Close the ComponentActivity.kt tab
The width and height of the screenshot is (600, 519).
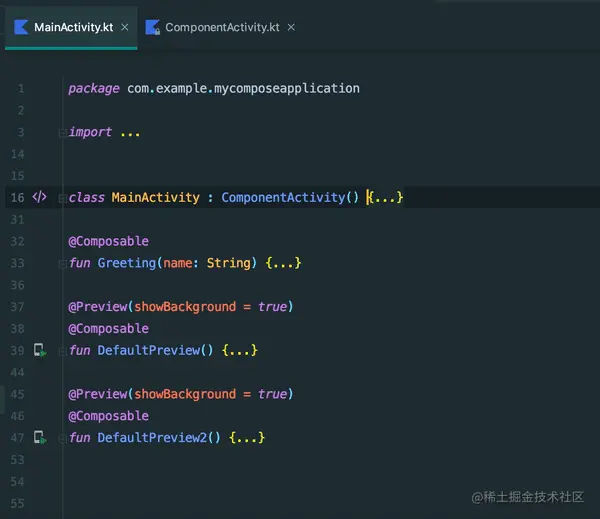[x=291, y=28]
